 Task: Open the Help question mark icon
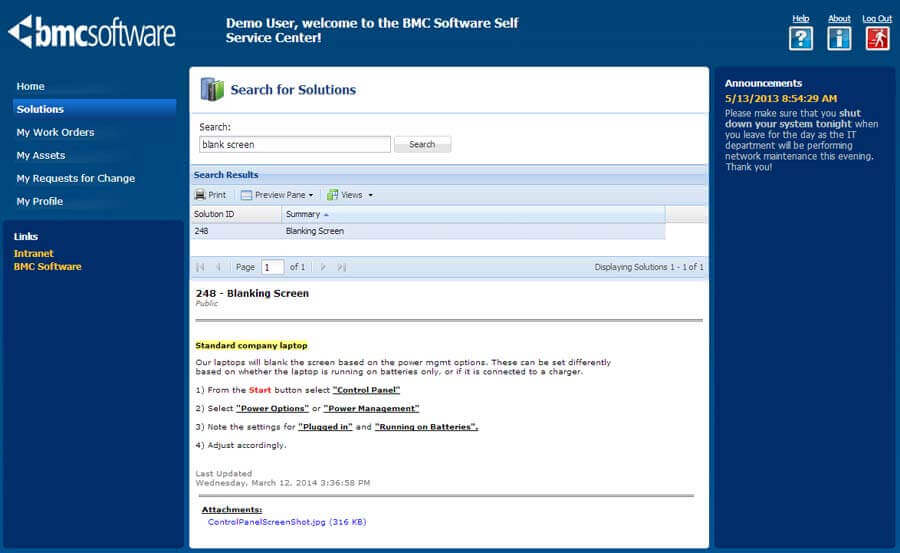coord(800,39)
